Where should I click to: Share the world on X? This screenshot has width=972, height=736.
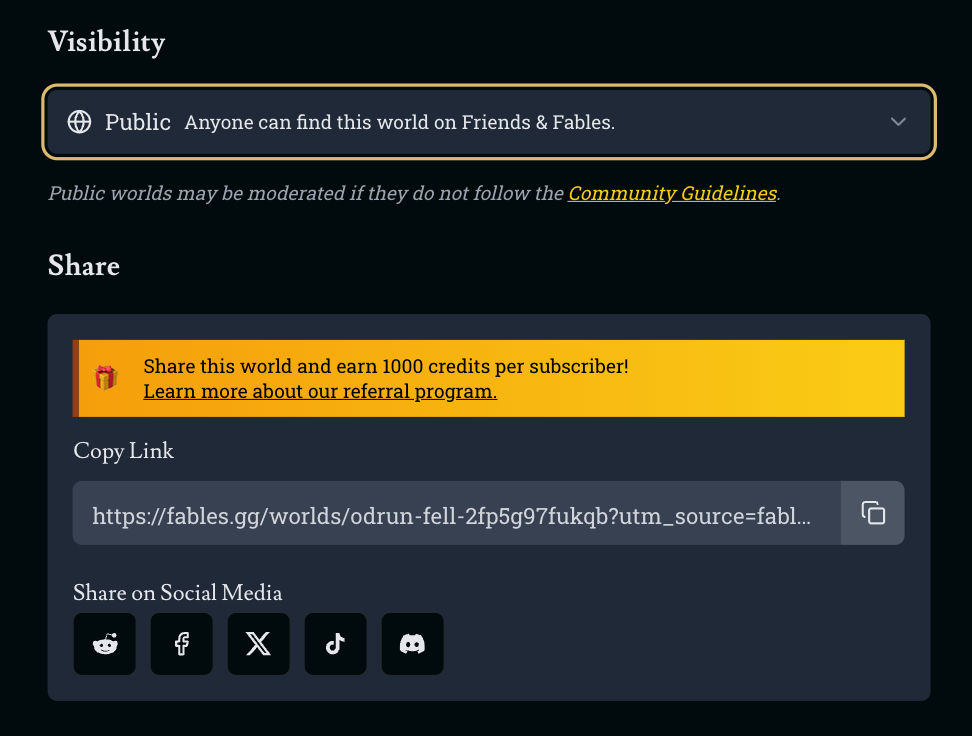click(x=258, y=644)
